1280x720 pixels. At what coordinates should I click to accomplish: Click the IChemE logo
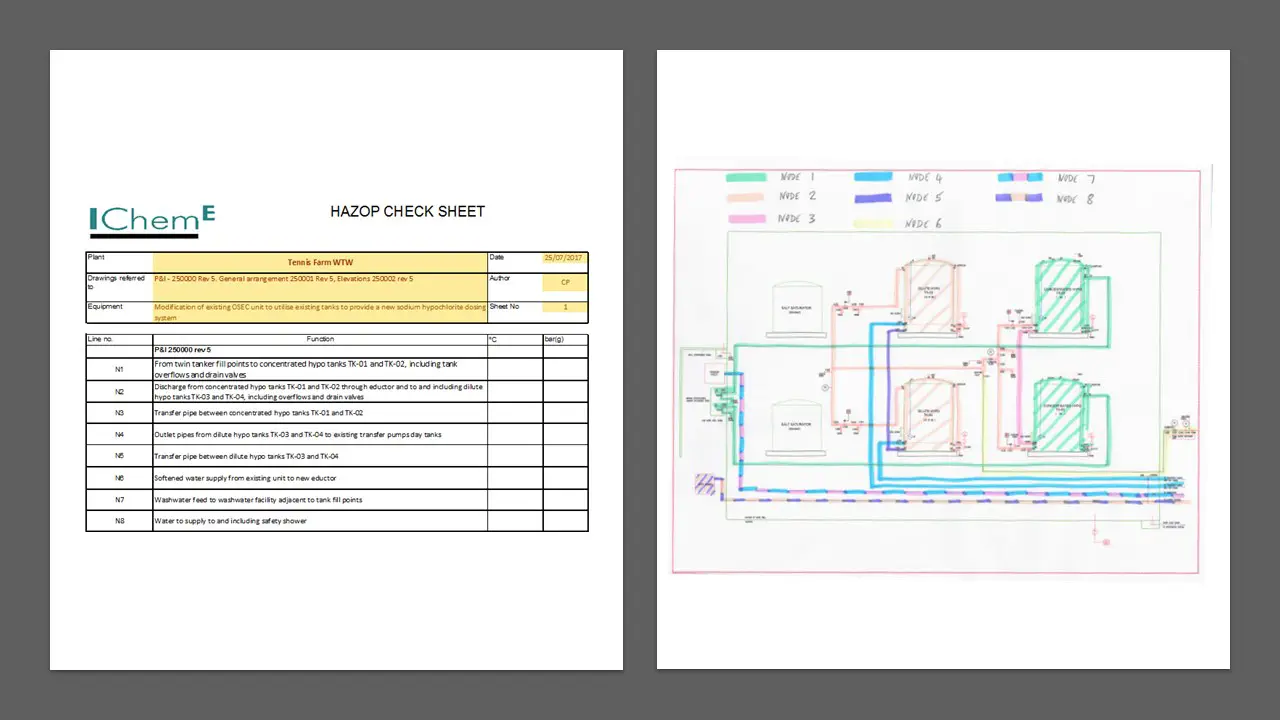[152, 221]
